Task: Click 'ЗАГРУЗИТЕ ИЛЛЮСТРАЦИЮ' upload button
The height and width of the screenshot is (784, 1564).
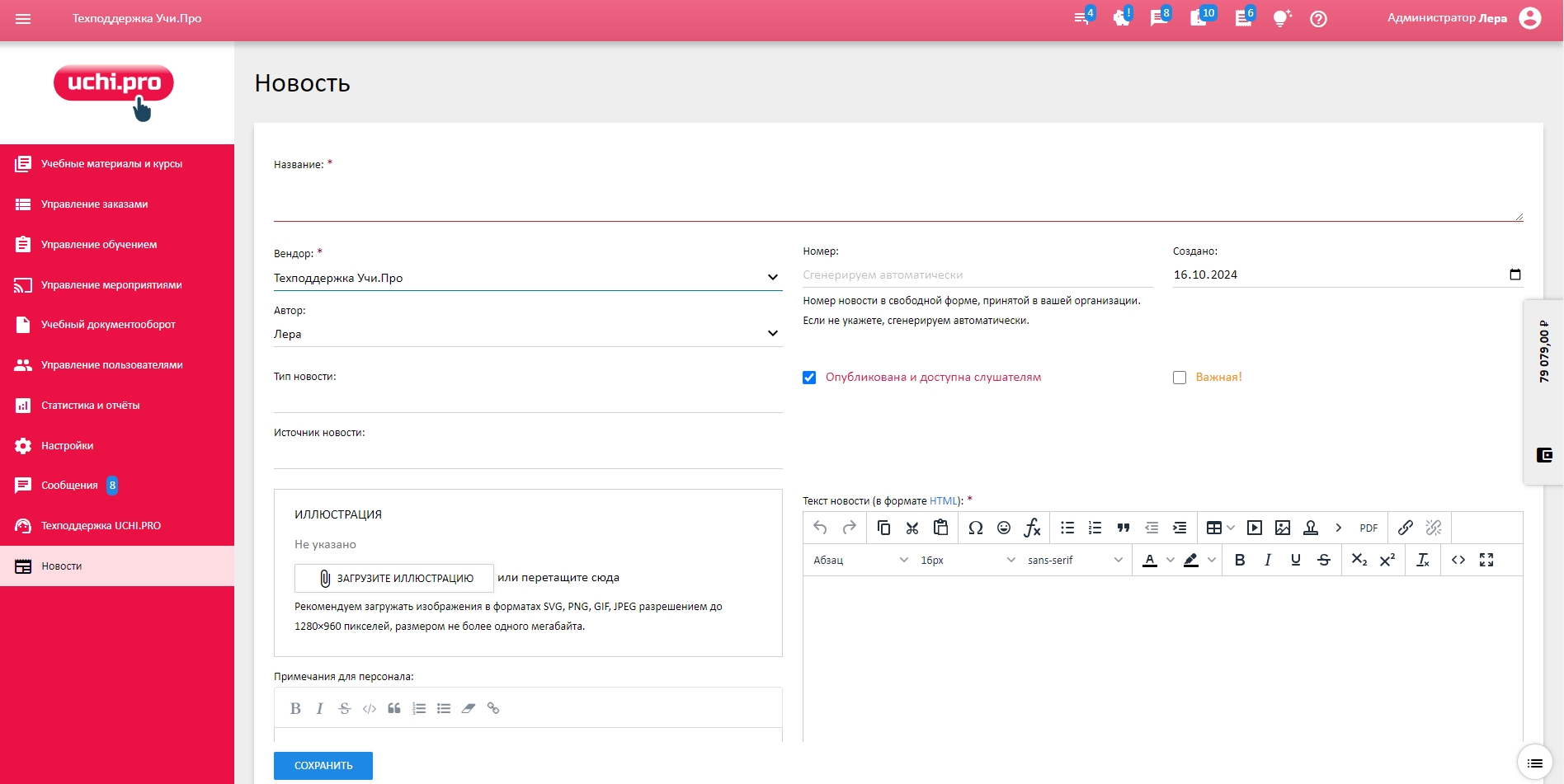Action: click(394, 578)
